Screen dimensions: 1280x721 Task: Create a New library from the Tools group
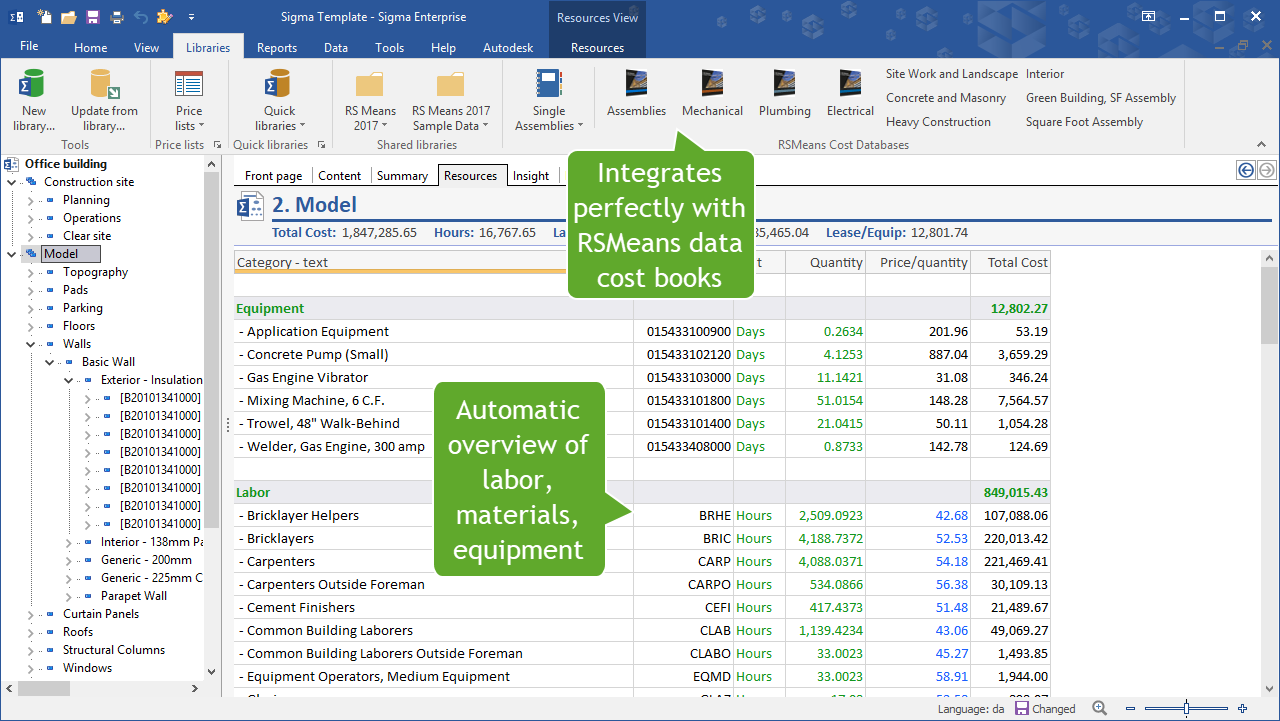click(33, 97)
